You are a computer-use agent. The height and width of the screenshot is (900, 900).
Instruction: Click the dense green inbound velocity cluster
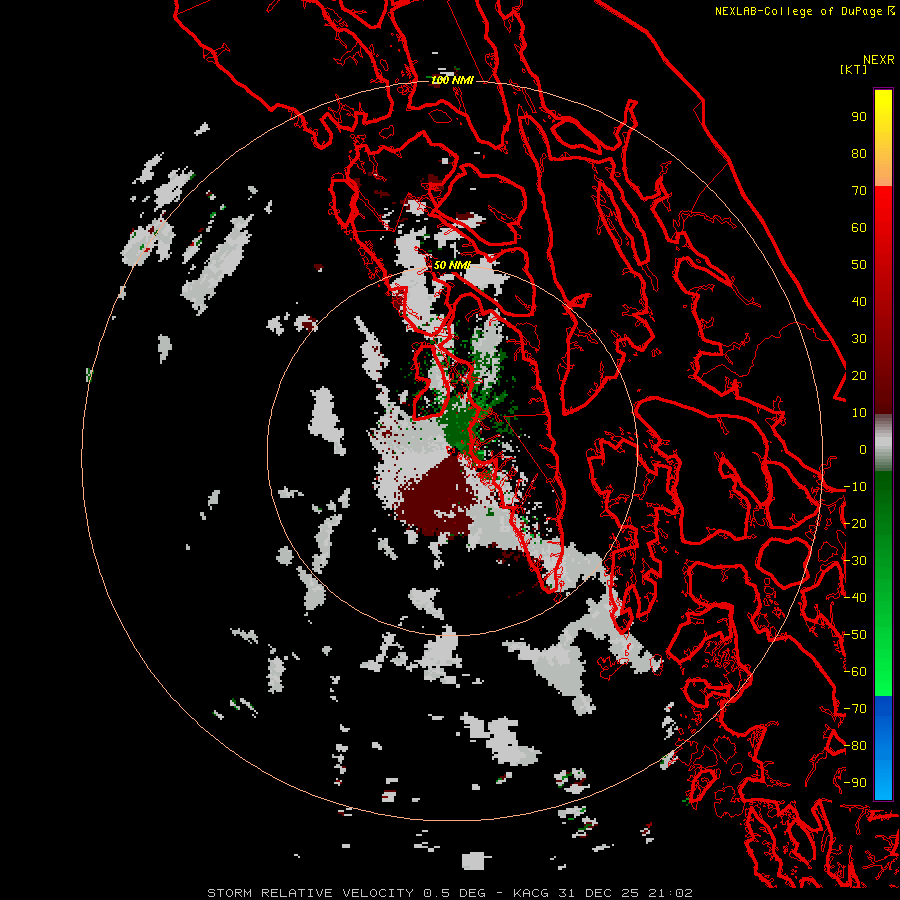[x=459, y=424]
